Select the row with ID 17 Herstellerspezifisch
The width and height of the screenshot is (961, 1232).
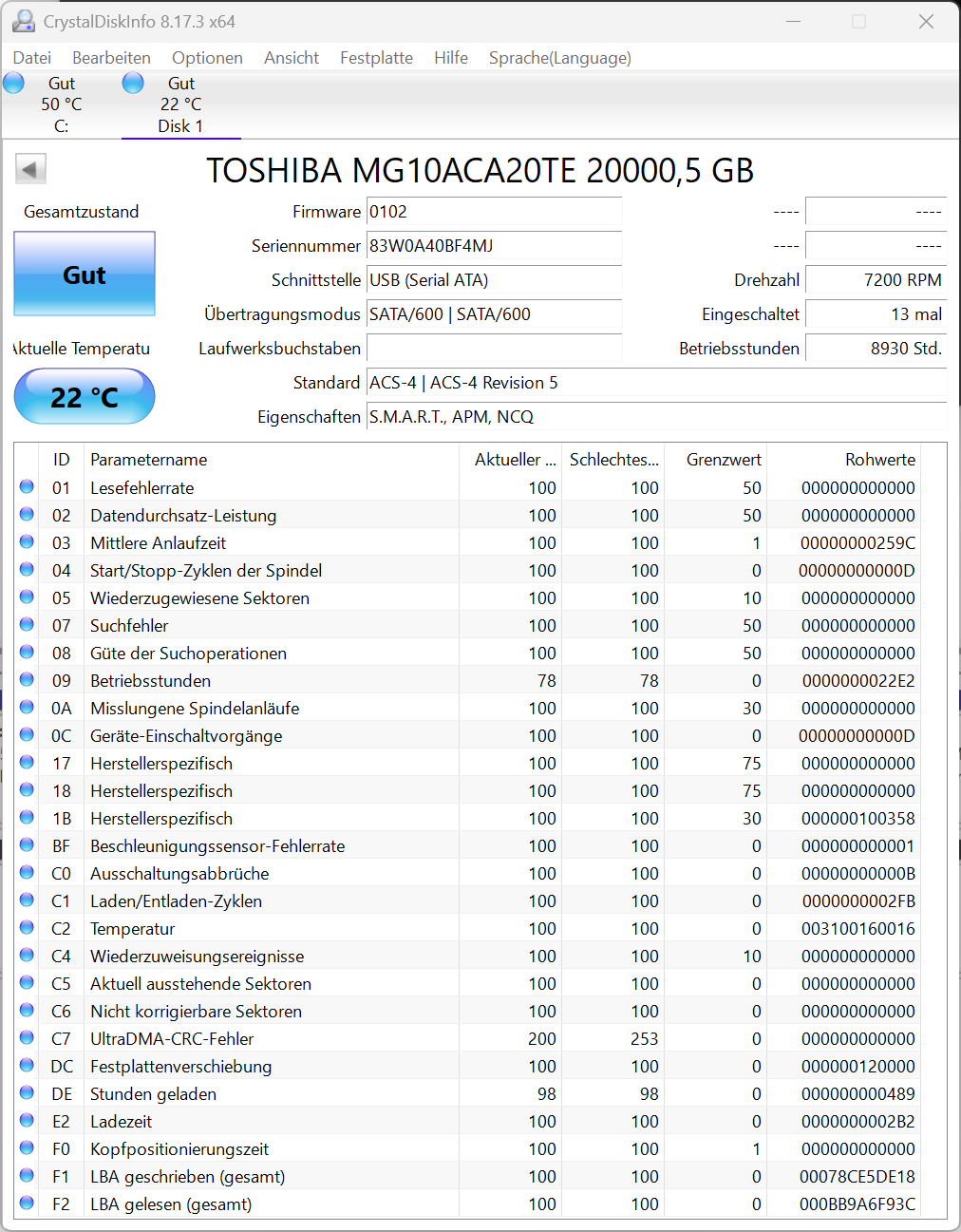(468, 763)
